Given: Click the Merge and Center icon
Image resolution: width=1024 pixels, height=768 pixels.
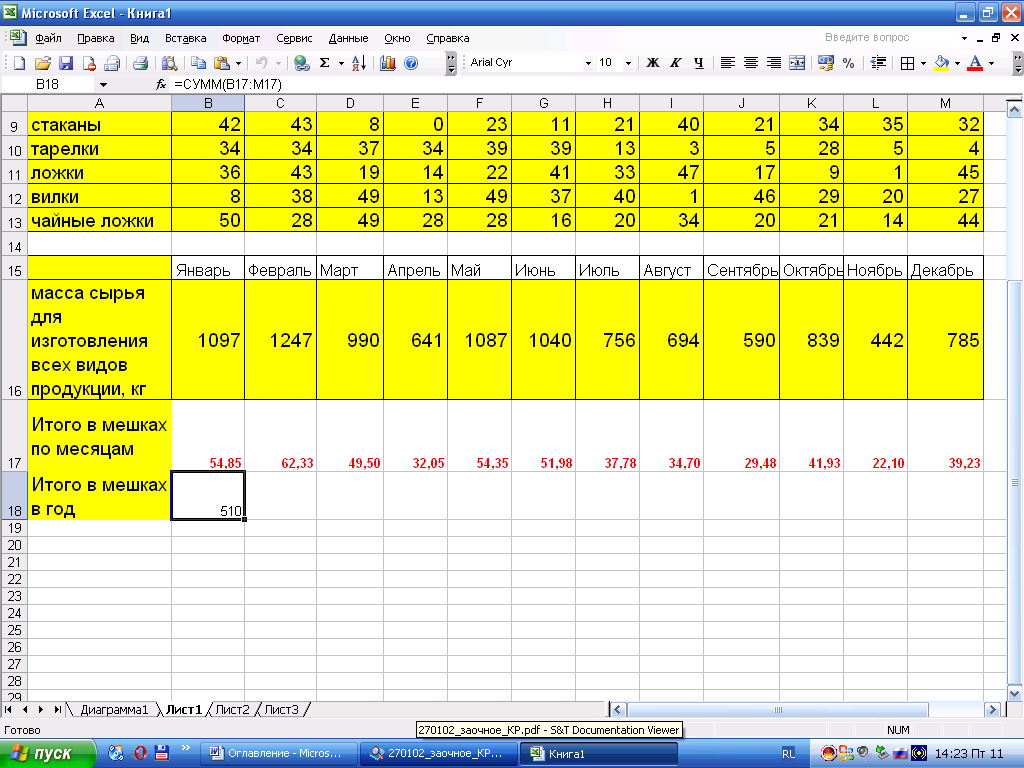Looking at the screenshot, I should coord(796,63).
